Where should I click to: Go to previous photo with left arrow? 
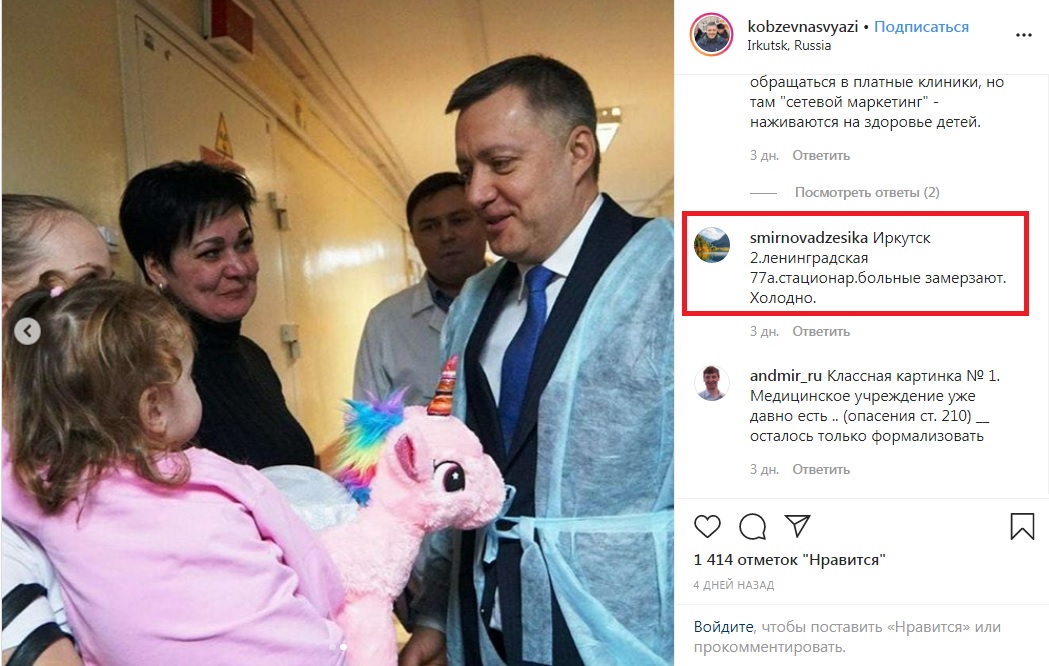(x=27, y=331)
